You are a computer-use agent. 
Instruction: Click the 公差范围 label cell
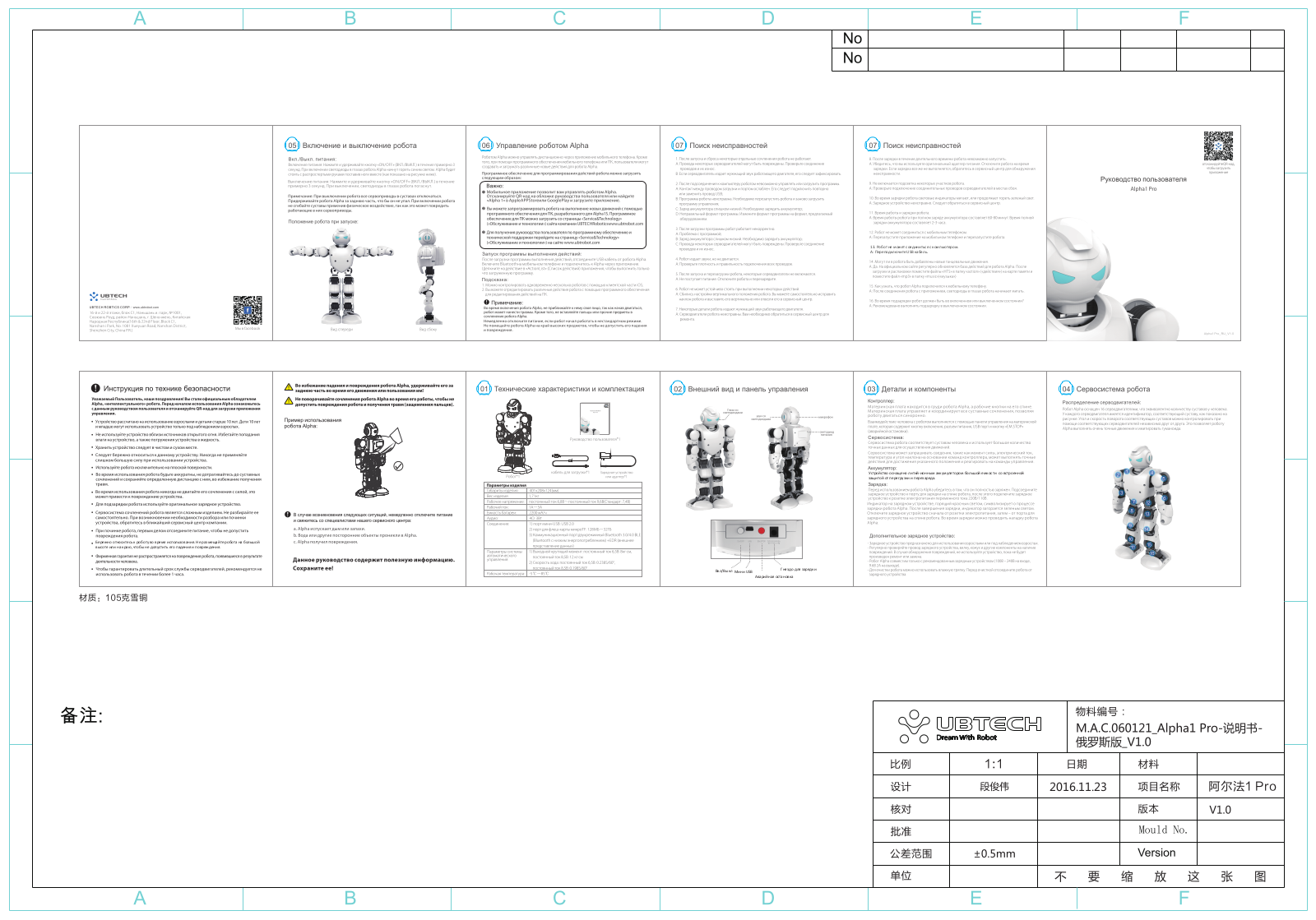click(x=911, y=853)
